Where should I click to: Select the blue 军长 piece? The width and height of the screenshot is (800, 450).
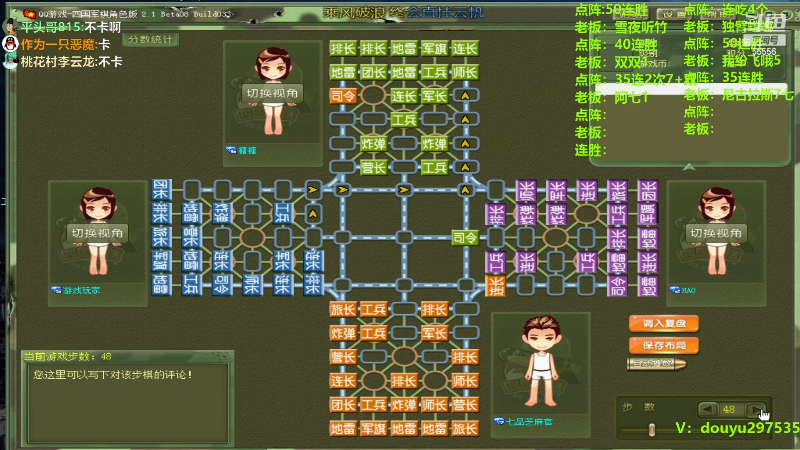(283, 261)
